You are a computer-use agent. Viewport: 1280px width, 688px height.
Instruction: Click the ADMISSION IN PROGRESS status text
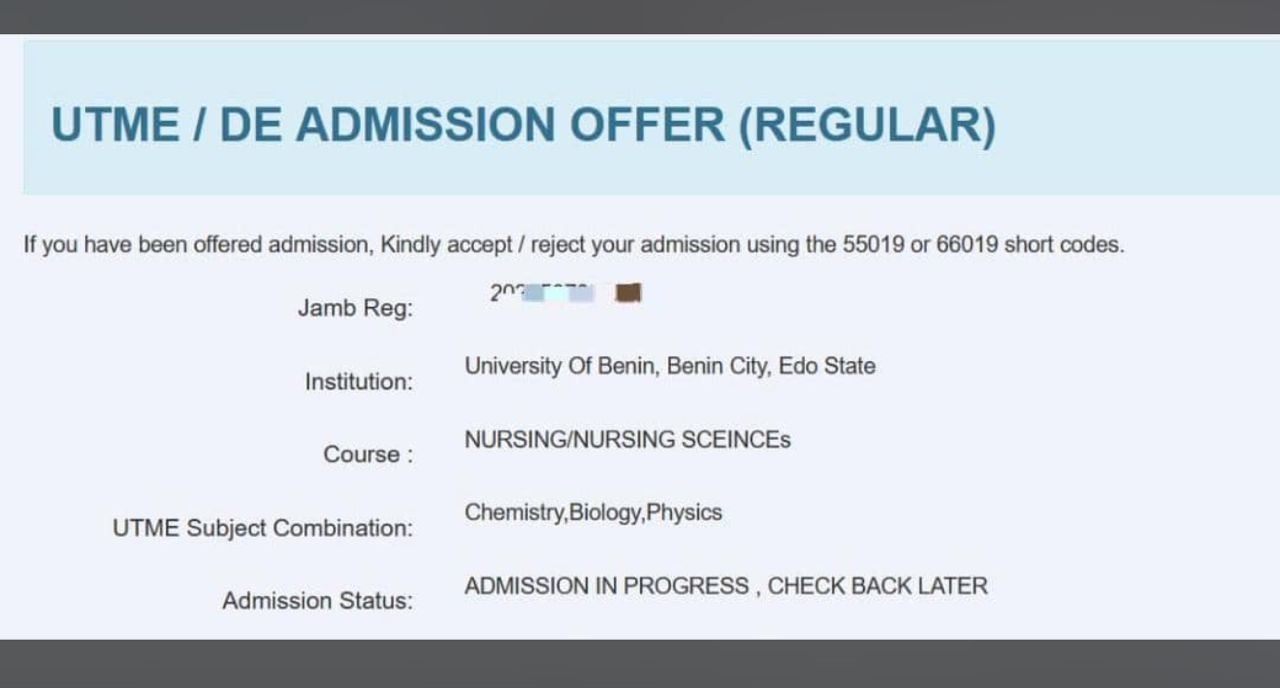[606, 586]
